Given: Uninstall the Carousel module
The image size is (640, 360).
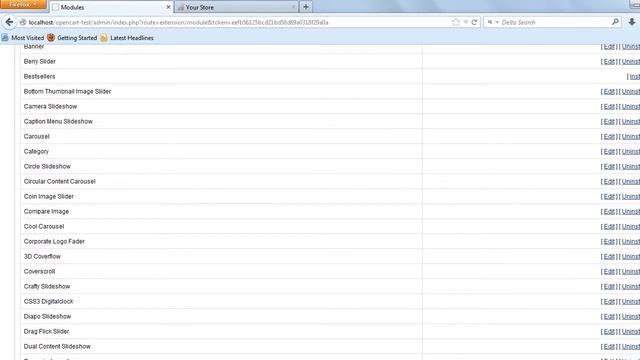Looking at the screenshot, I should pyautogui.click(x=631, y=137).
